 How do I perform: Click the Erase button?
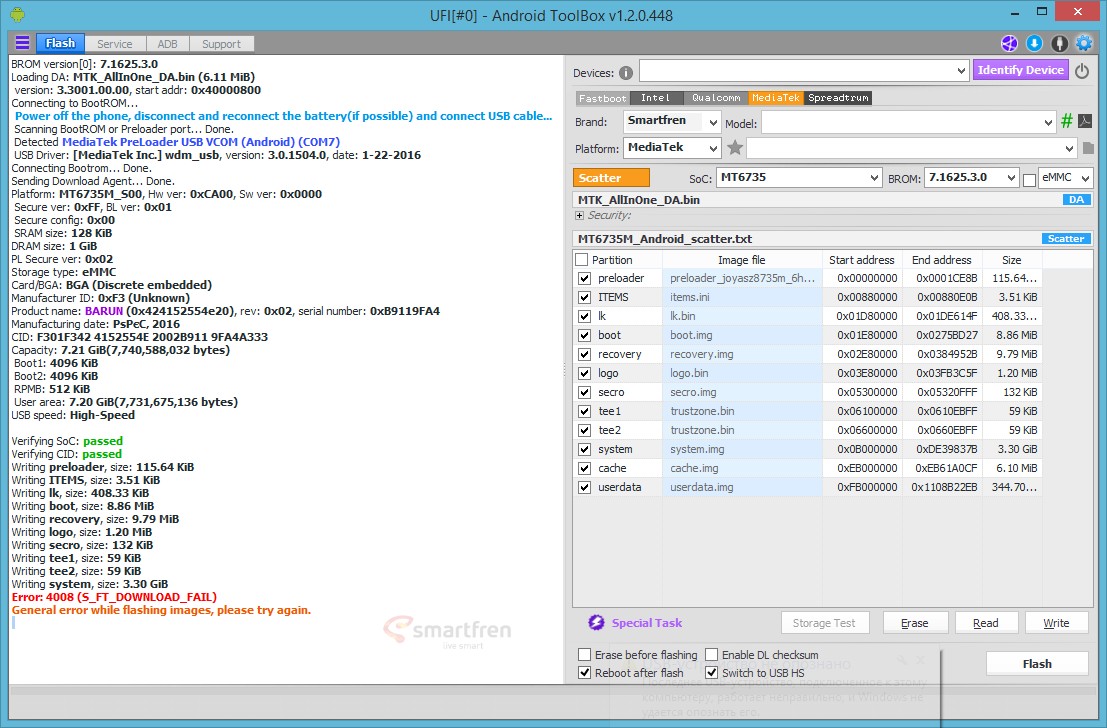point(914,623)
